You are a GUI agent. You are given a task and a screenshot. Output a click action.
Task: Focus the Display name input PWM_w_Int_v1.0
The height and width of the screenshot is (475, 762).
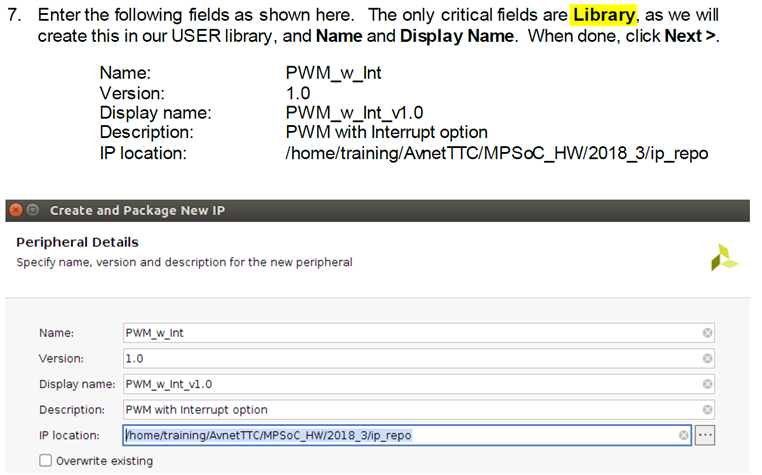[418, 384]
